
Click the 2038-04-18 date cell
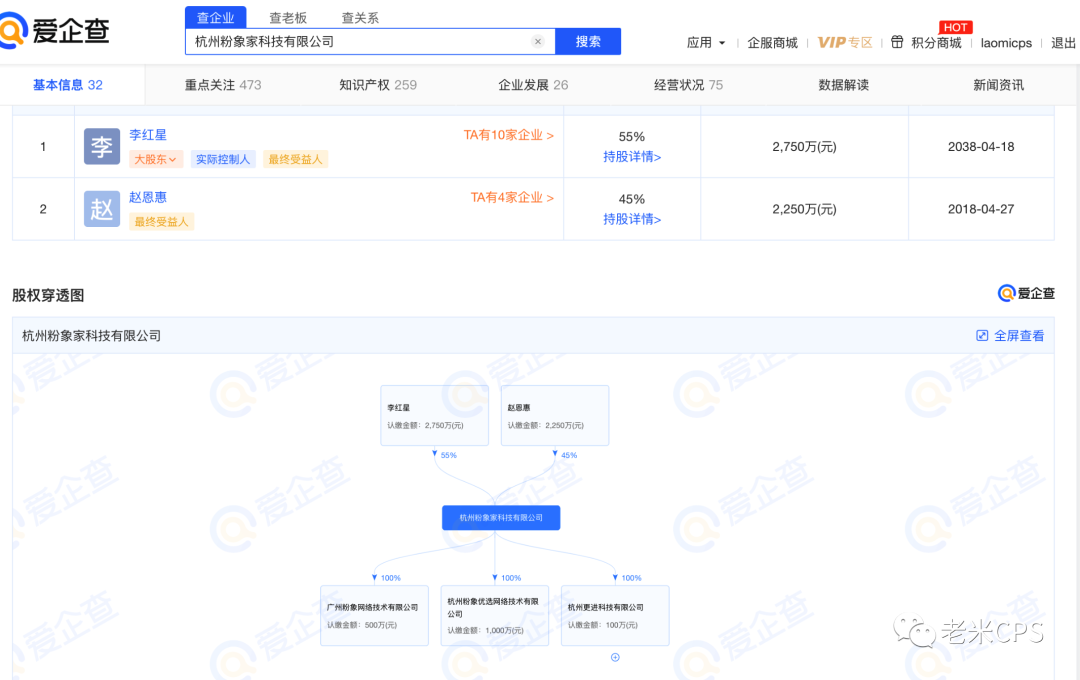click(x=981, y=147)
